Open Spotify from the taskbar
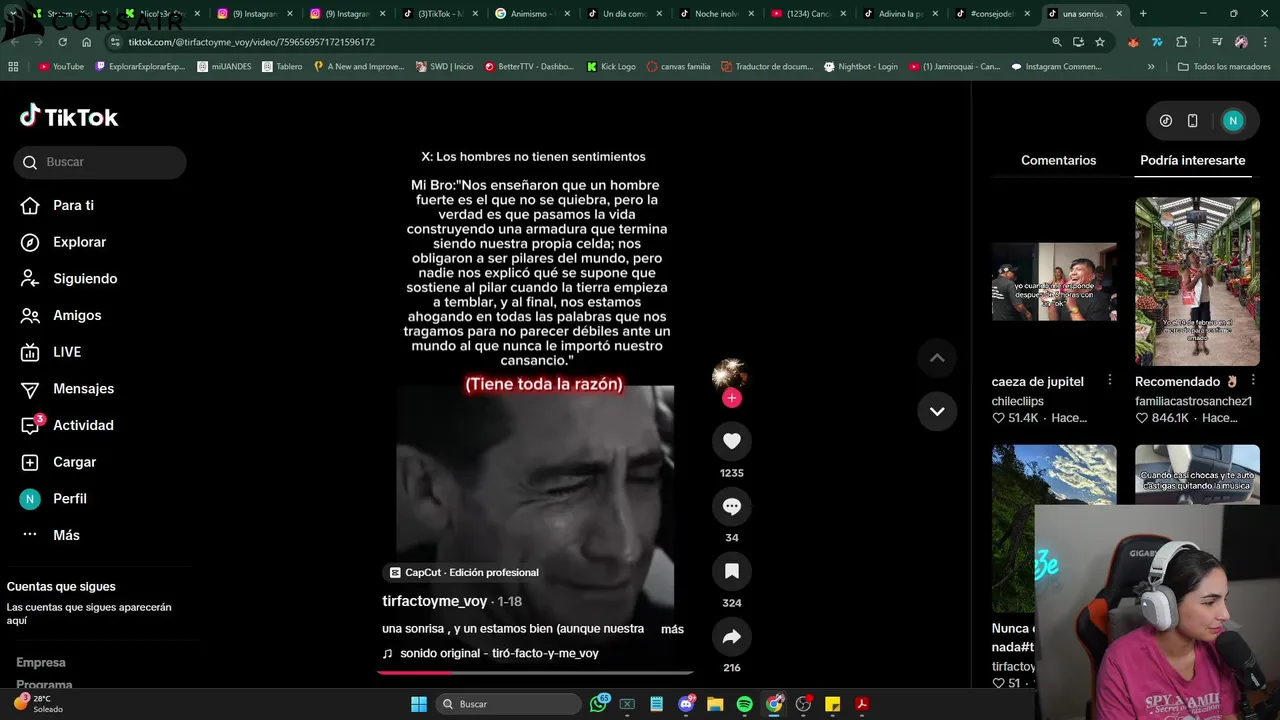The width and height of the screenshot is (1280, 720). point(744,704)
